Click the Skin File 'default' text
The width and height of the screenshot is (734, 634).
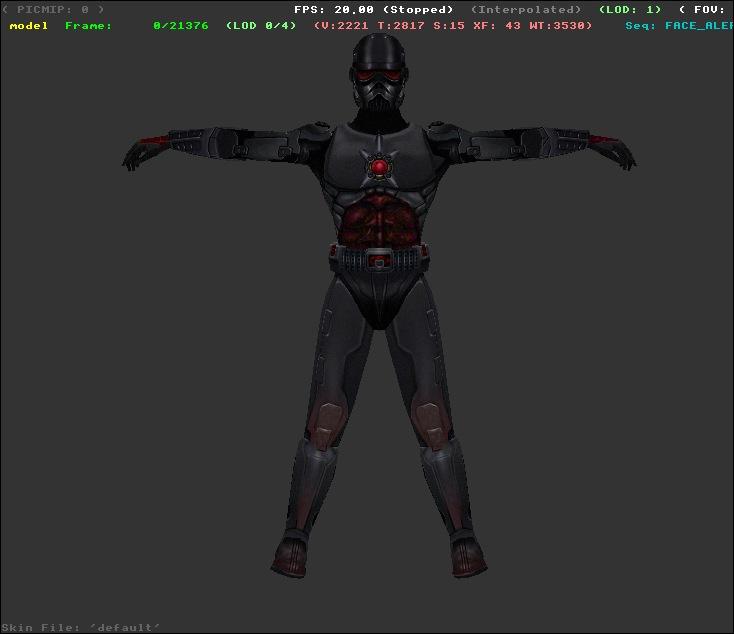(81, 627)
